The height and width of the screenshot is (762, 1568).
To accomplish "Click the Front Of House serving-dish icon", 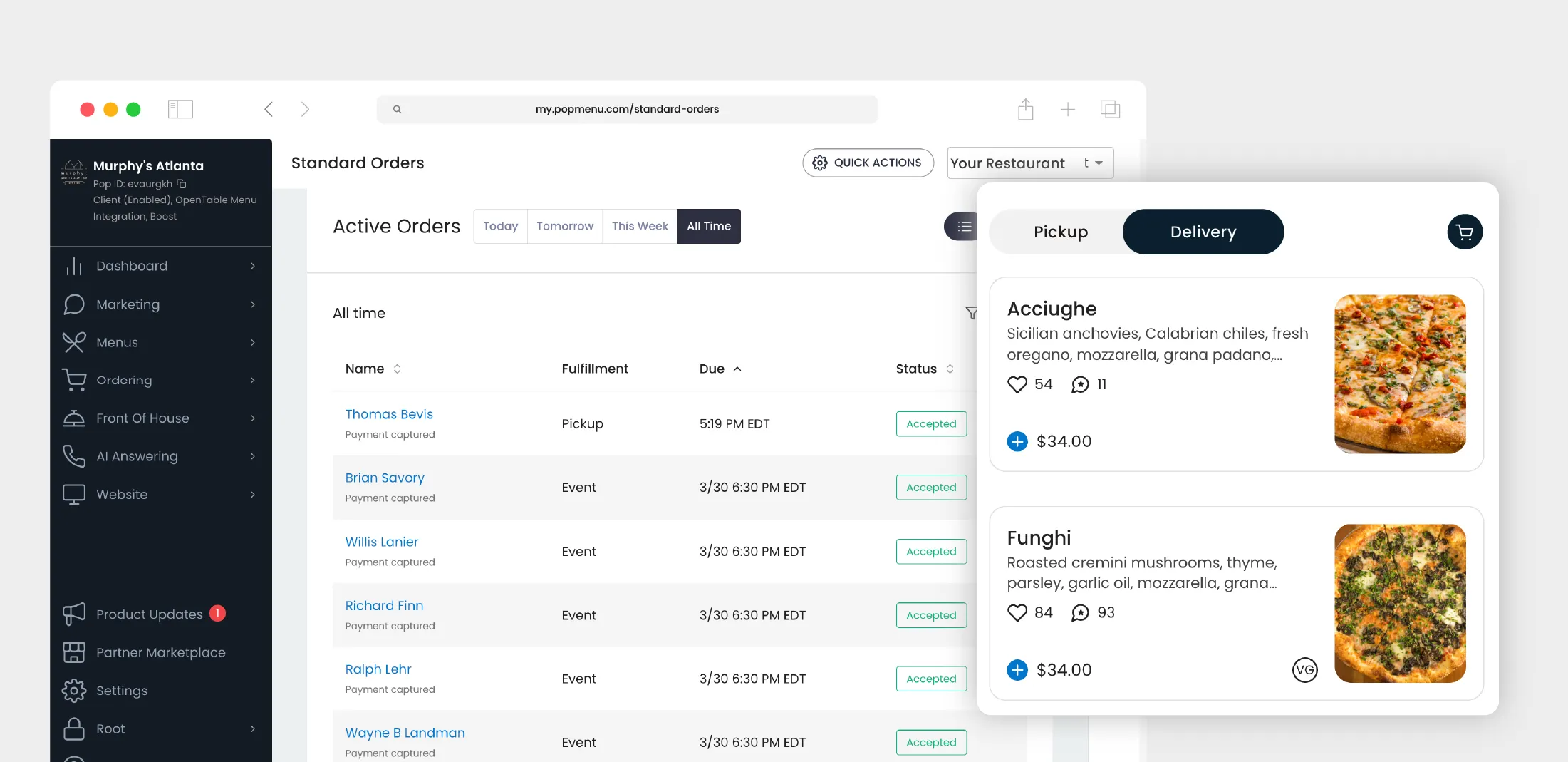I will tap(74, 418).
